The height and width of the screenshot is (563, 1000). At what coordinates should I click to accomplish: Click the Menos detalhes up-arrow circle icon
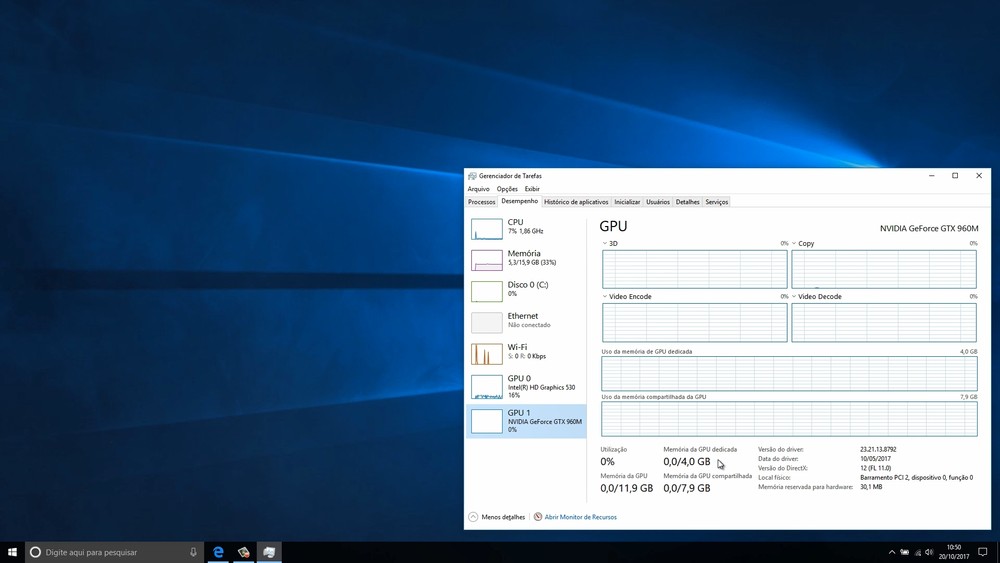[x=473, y=517]
